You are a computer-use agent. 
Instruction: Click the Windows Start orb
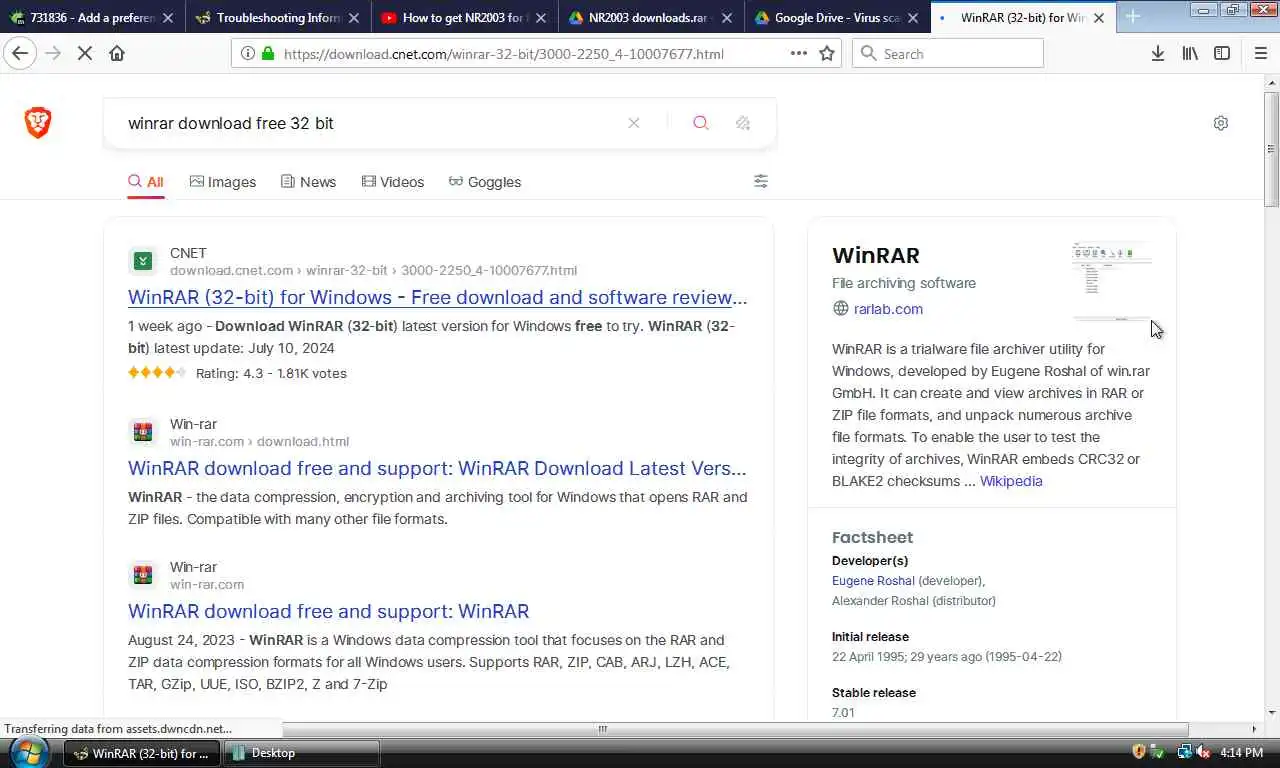(x=29, y=752)
